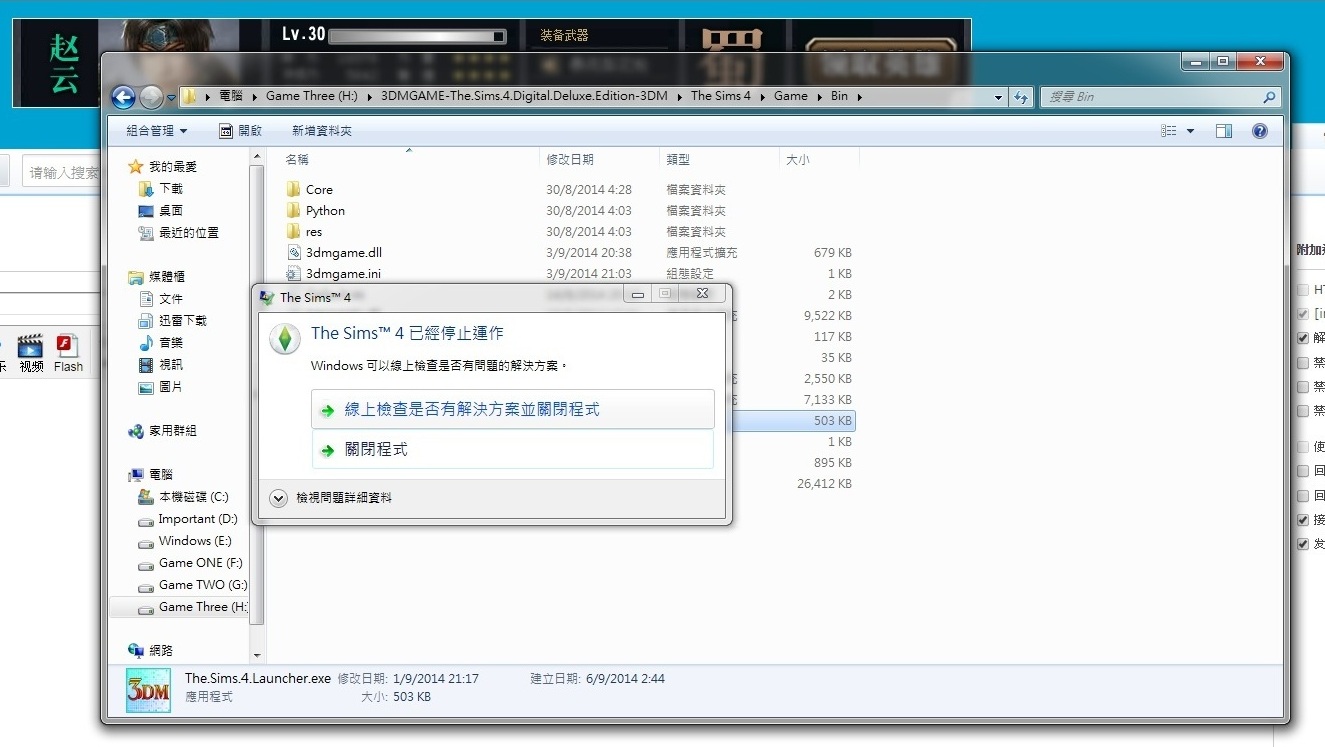Click the refresh button beside address bar

tap(1021, 97)
